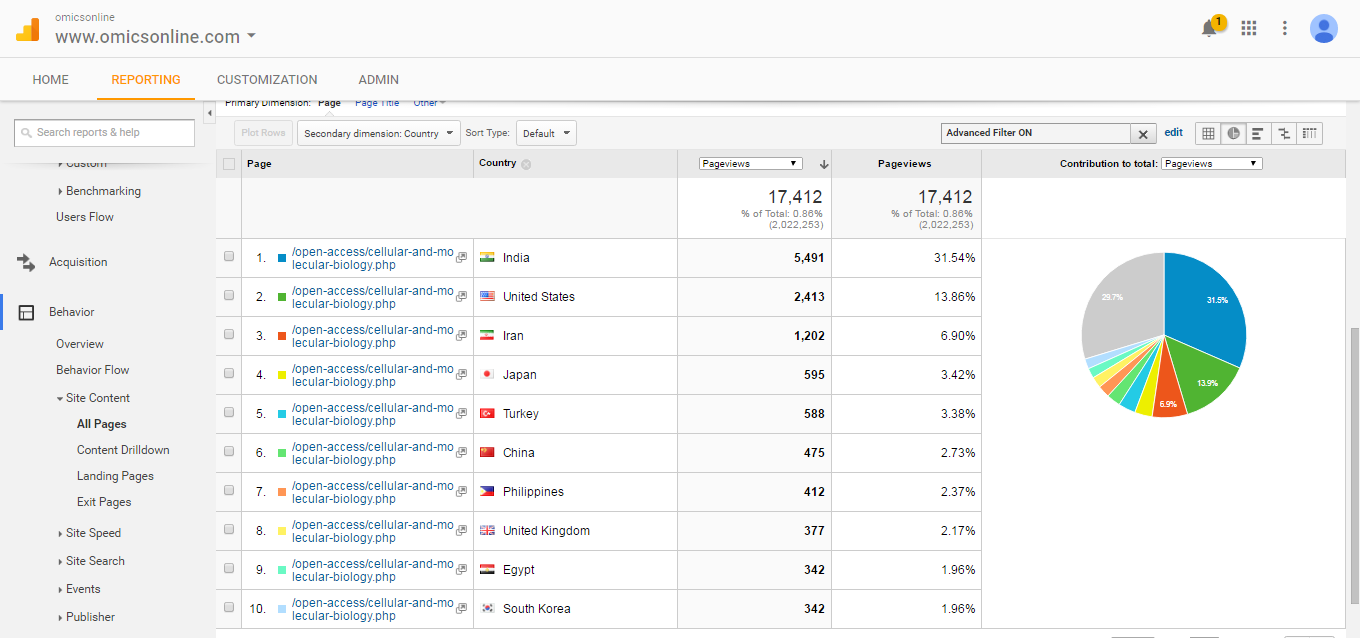Switch to comparison view
1360x638 pixels.
1284,133
